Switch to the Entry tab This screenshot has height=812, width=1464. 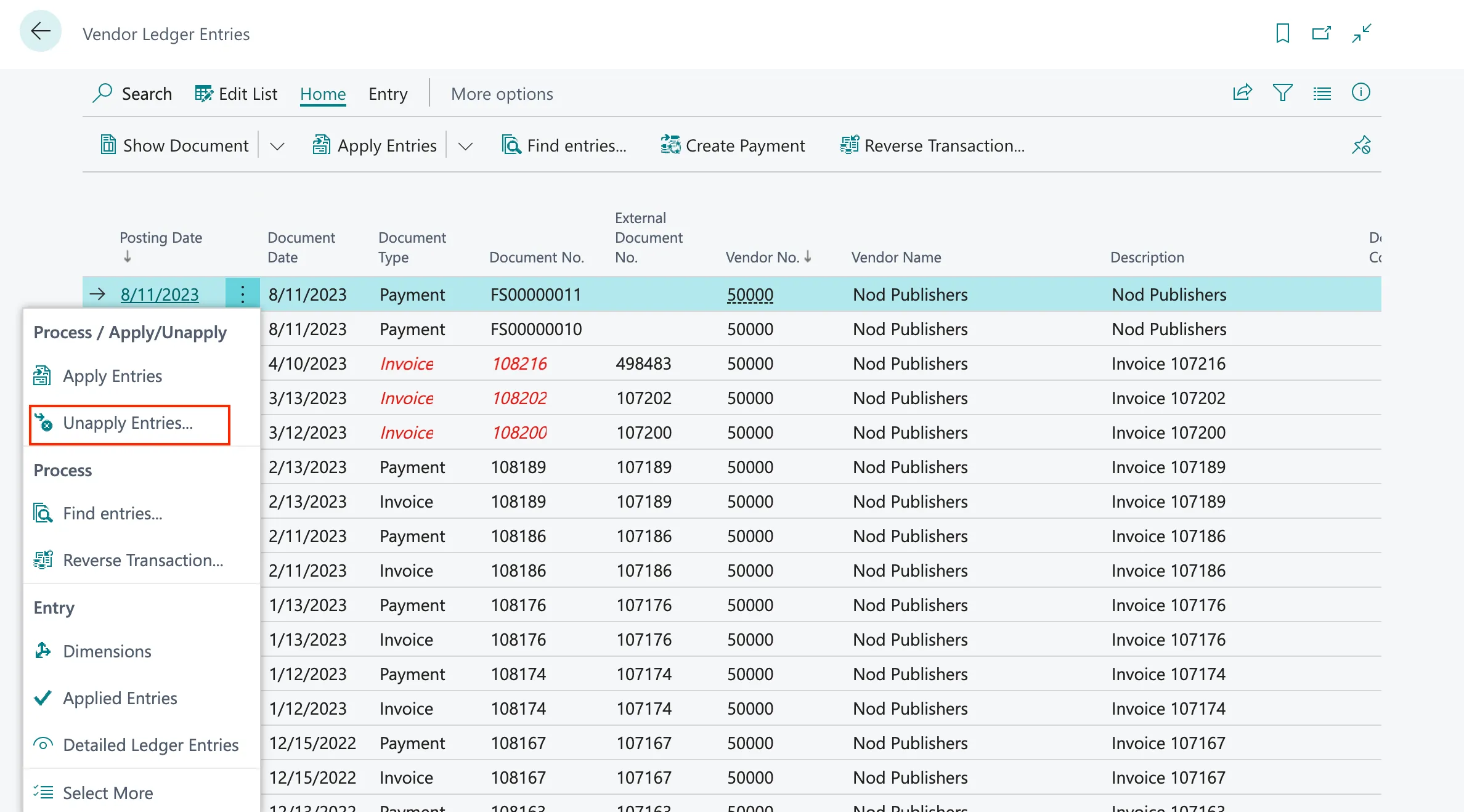[388, 94]
